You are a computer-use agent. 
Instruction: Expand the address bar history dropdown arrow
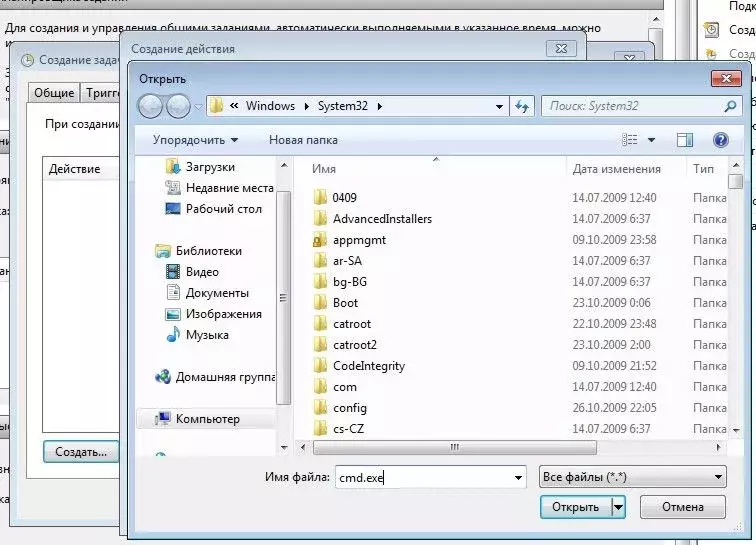(500, 107)
